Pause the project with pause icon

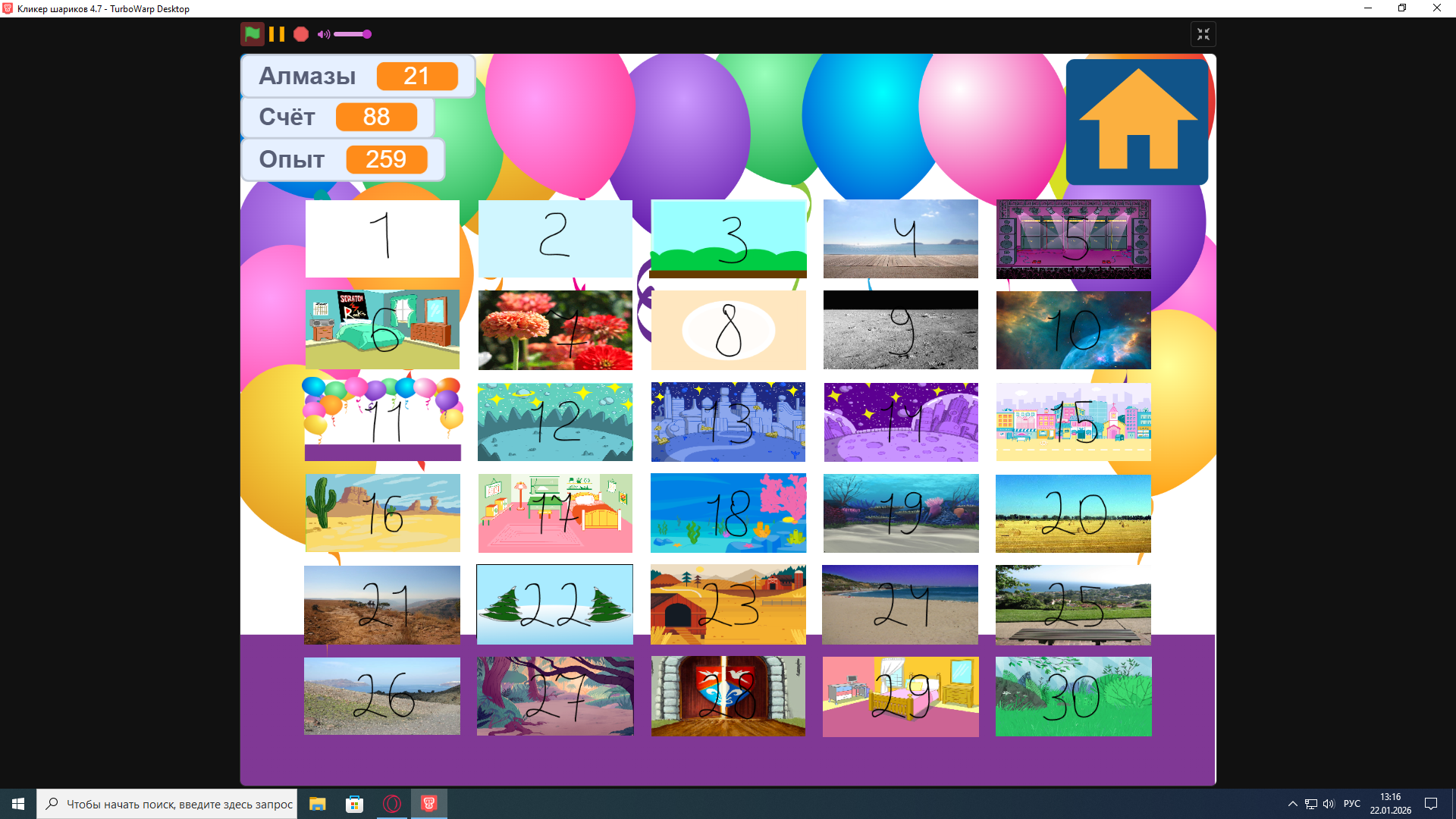pos(277,34)
